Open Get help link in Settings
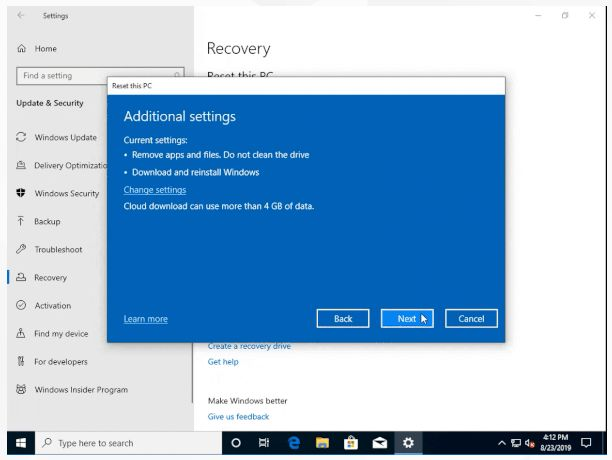 point(223,362)
